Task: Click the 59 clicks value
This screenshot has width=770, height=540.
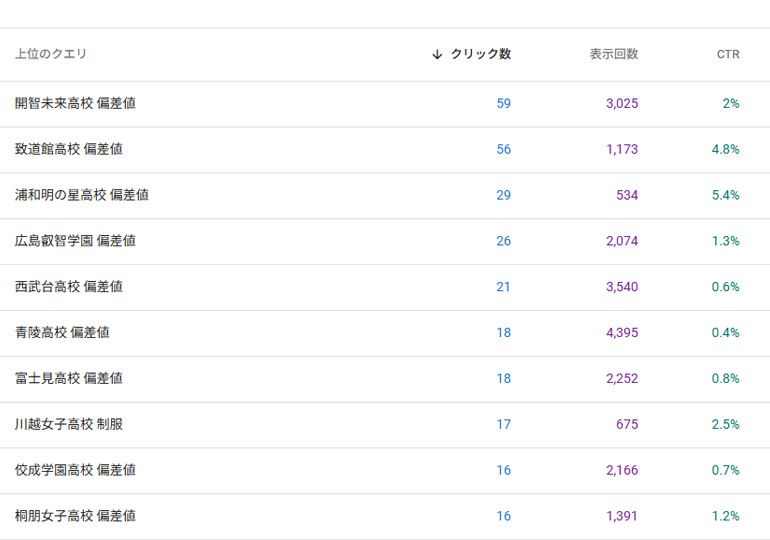Action: (503, 104)
